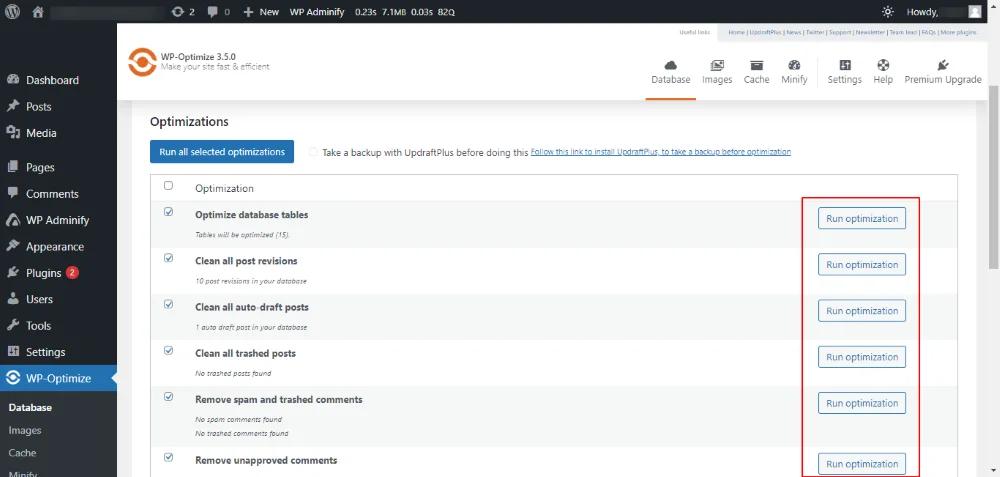This screenshot has width=1000, height=477.
Task: Open the Newsletter useful link
Action: pyautogui.click(x=870, y=32)
